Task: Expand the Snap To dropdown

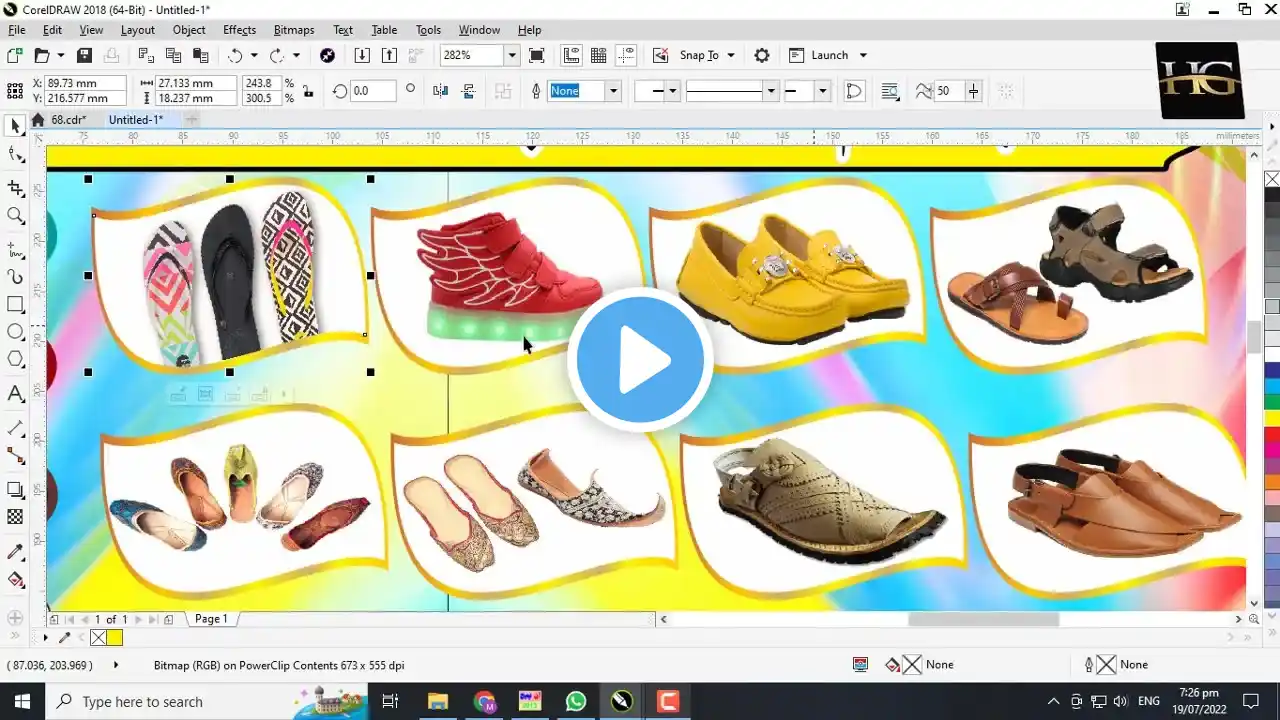Action: pyautogui.click(x=730, y=55)
